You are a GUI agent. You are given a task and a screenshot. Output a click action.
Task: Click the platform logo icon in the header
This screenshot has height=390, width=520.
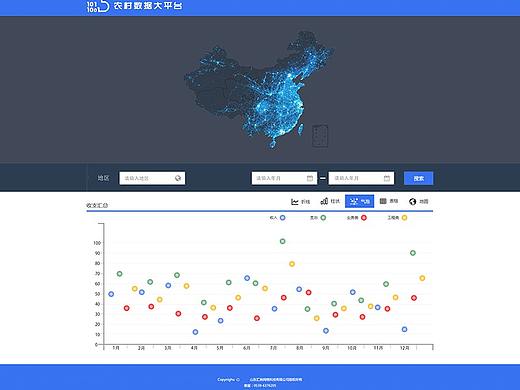point(98,6)
